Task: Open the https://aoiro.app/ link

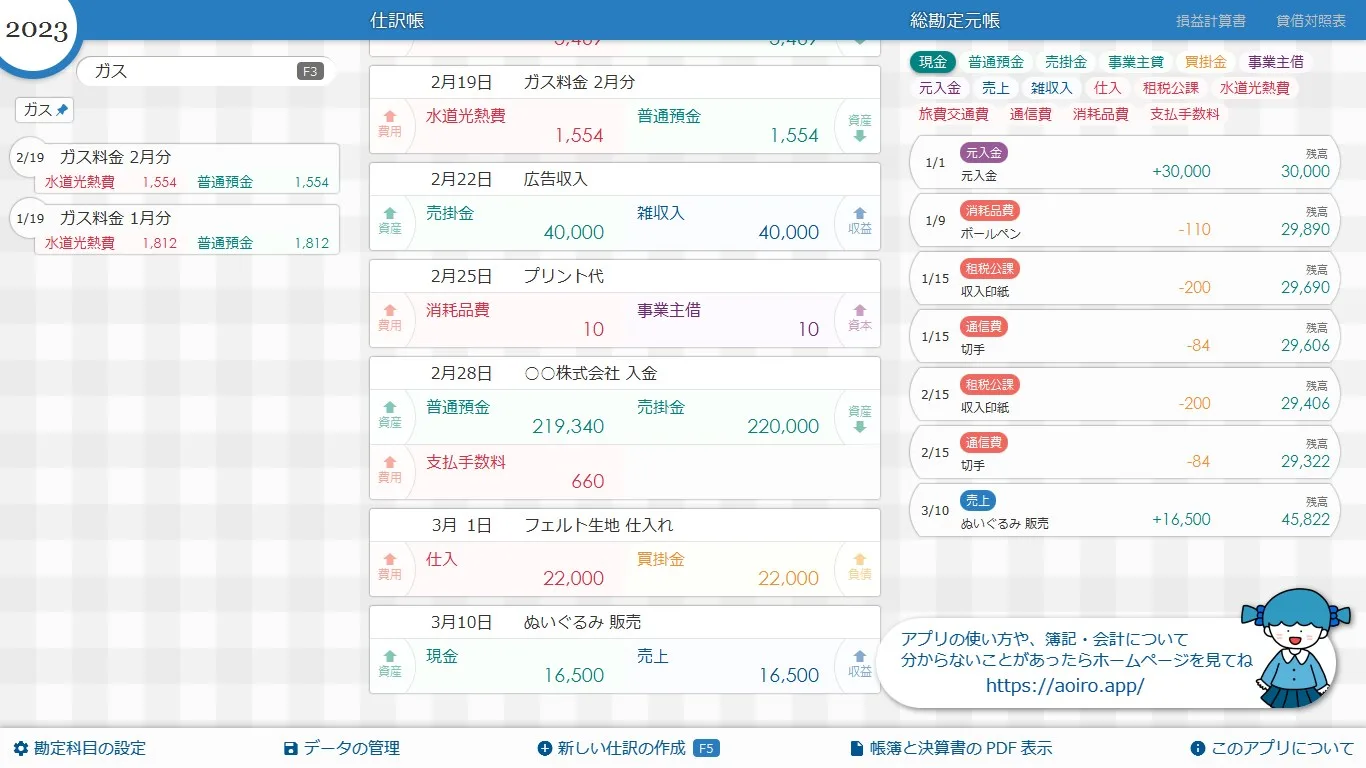Action: (1065, 685)
